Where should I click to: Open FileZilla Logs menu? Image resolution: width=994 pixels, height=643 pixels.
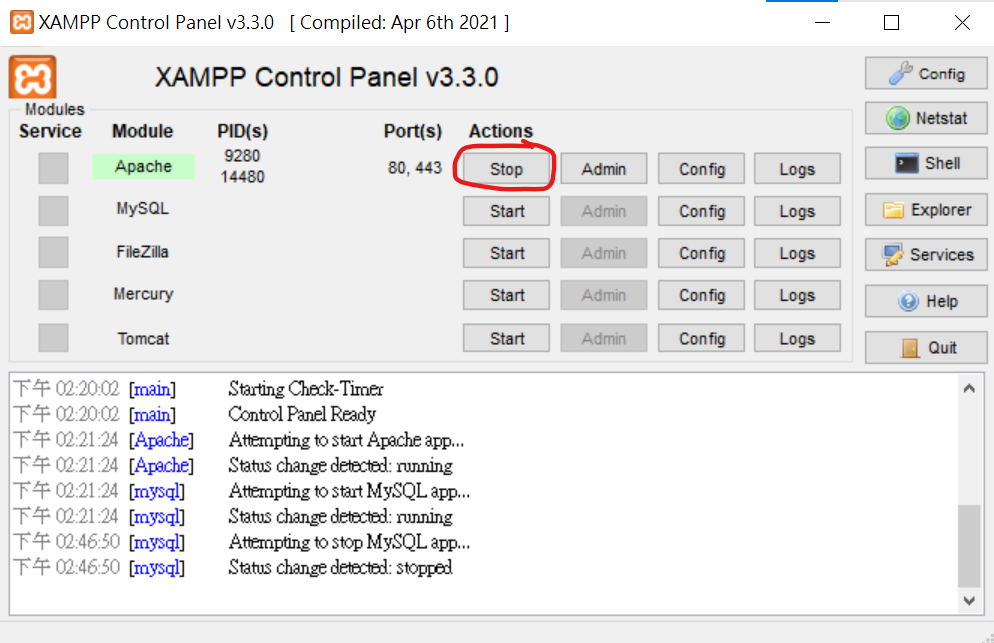797,253
